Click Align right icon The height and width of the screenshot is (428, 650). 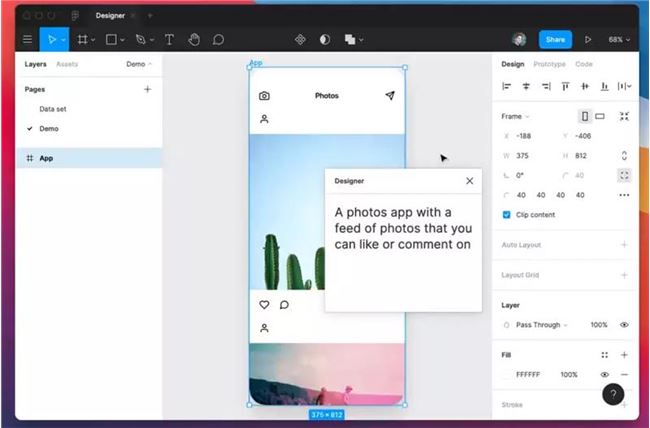tap(546, 86)
